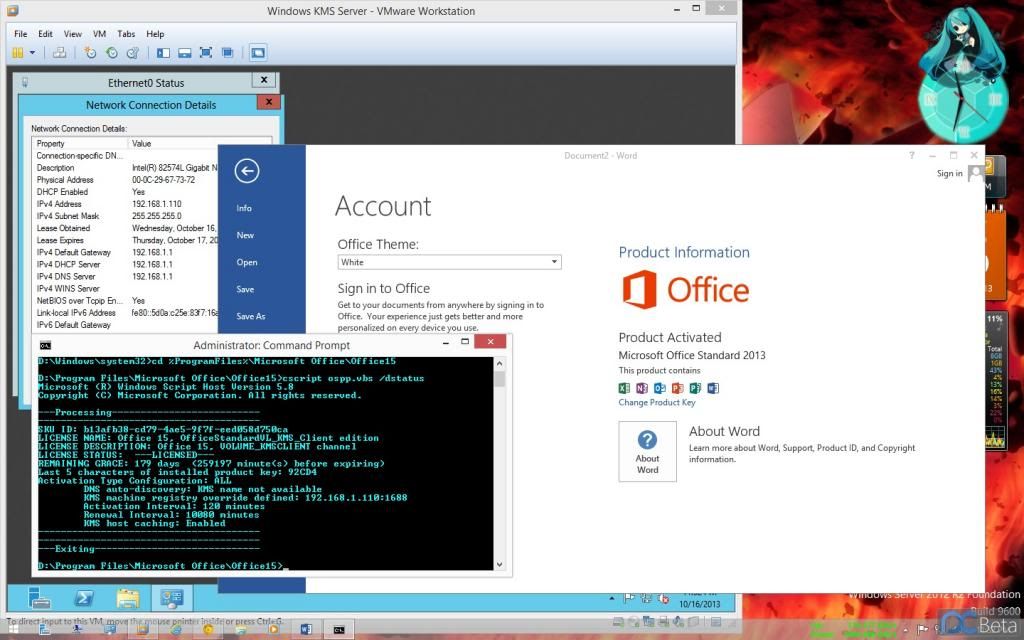Select Info in Word's backstage sidebar

[244, 208]
